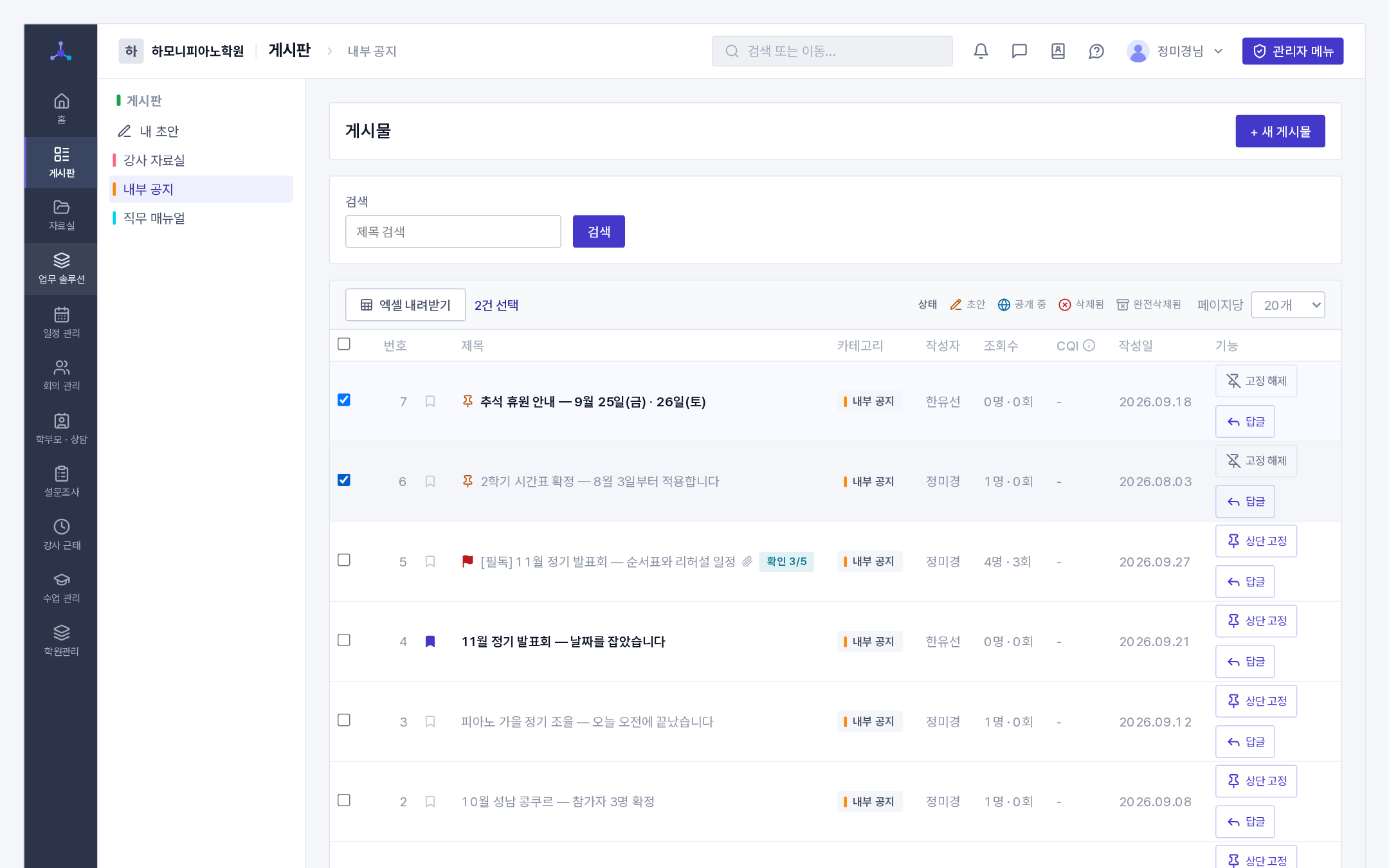The width and height of the screenshot is (1389, 868).
Task: Open the help question bubble icon
Action: click(1096, 51)
